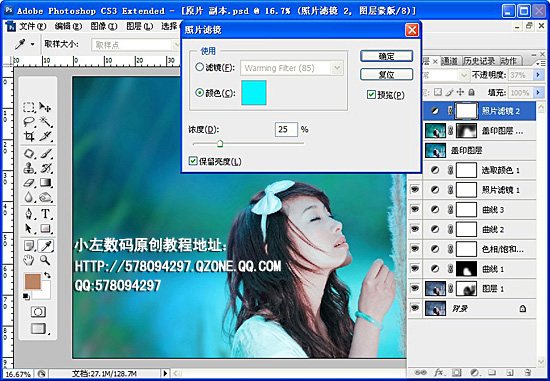Swap foreground and background colors

pyautogui.click(x=47, y=275)
